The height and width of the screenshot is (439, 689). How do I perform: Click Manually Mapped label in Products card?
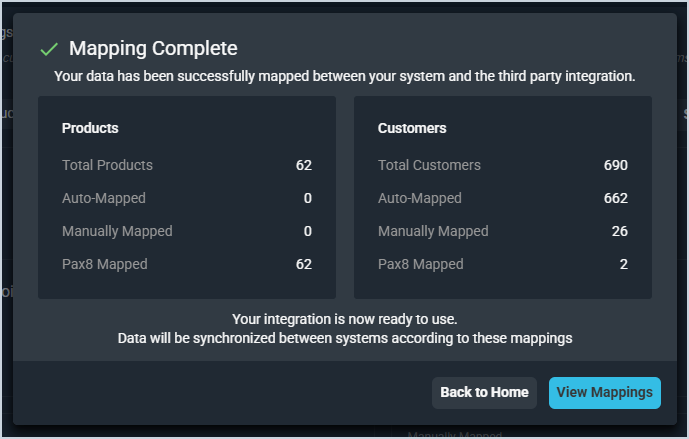(117, 231)
